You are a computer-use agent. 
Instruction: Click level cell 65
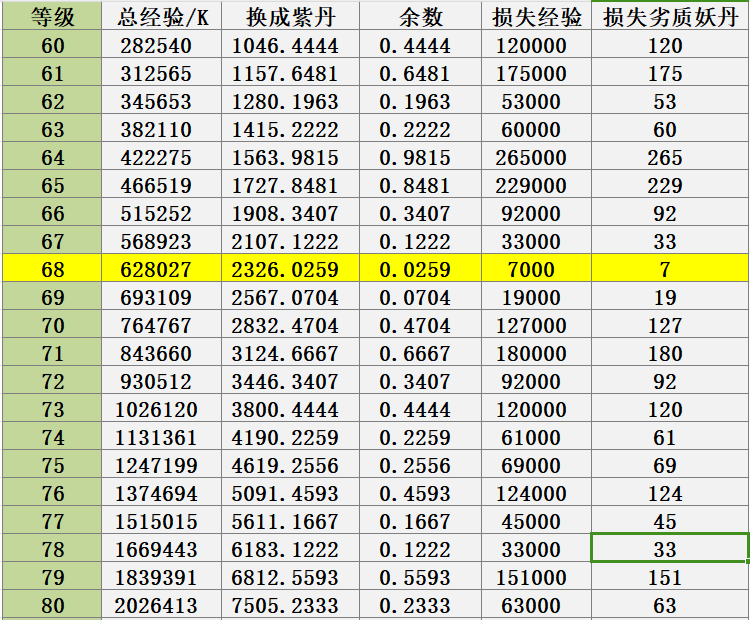click(x=52, y=185)
